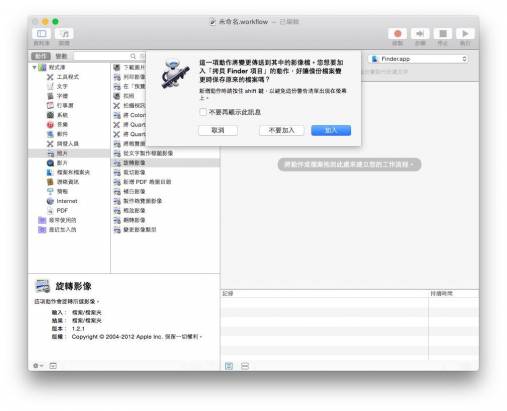This screenshot has height=411, width=507.
Task: Show the log list view icon
Action: click(x=229, y=366)
